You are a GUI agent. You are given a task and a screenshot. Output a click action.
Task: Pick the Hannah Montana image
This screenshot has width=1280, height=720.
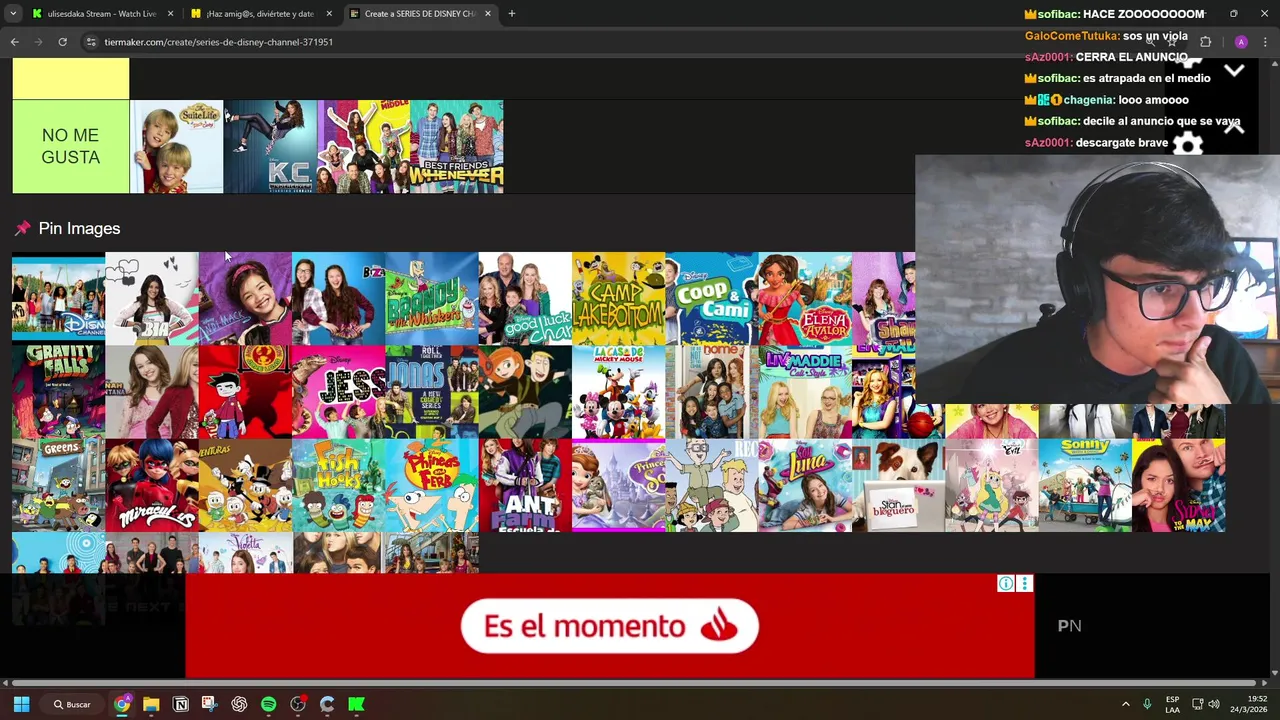coord(152,392)
